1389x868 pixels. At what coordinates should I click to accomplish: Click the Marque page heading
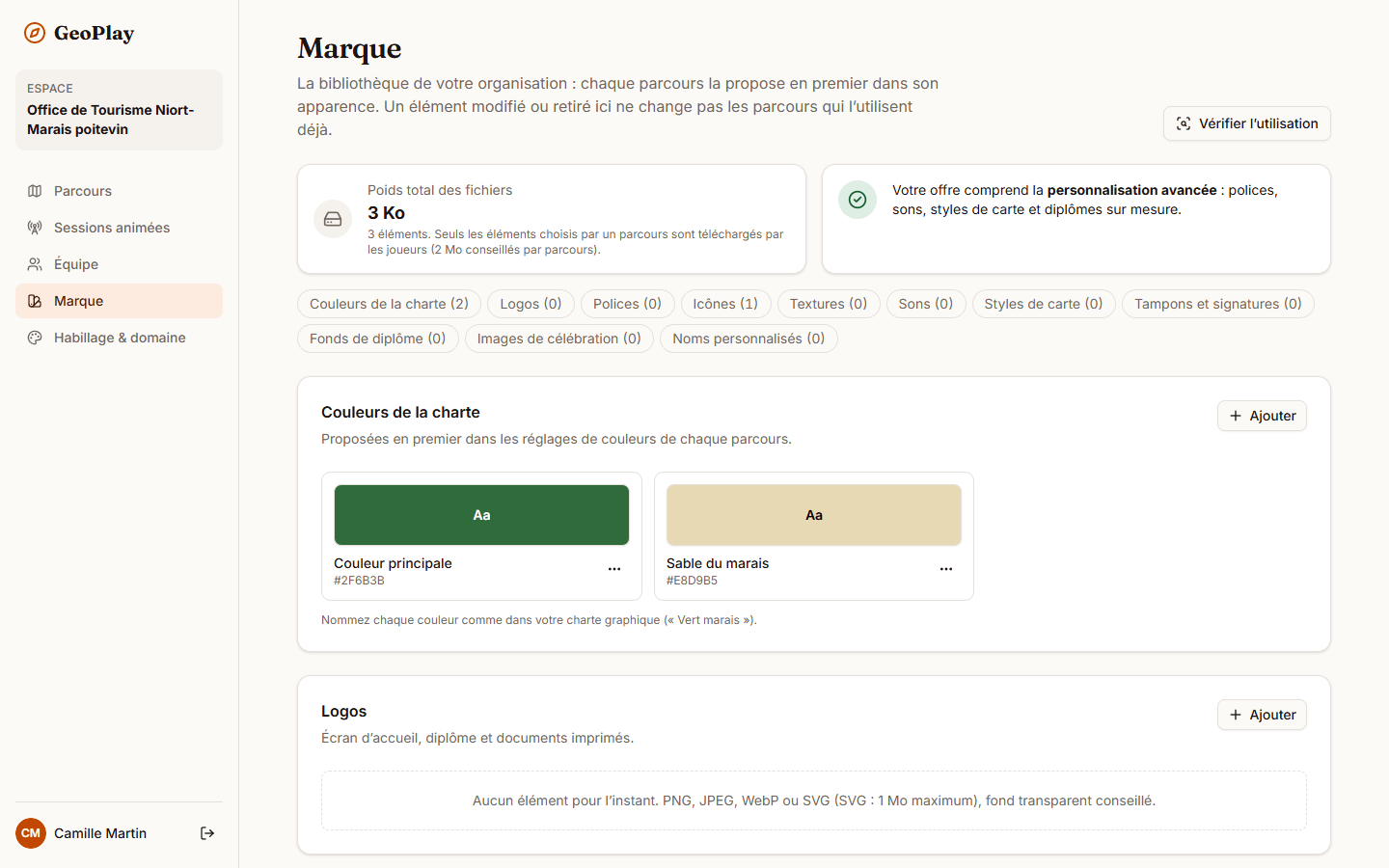349,48
